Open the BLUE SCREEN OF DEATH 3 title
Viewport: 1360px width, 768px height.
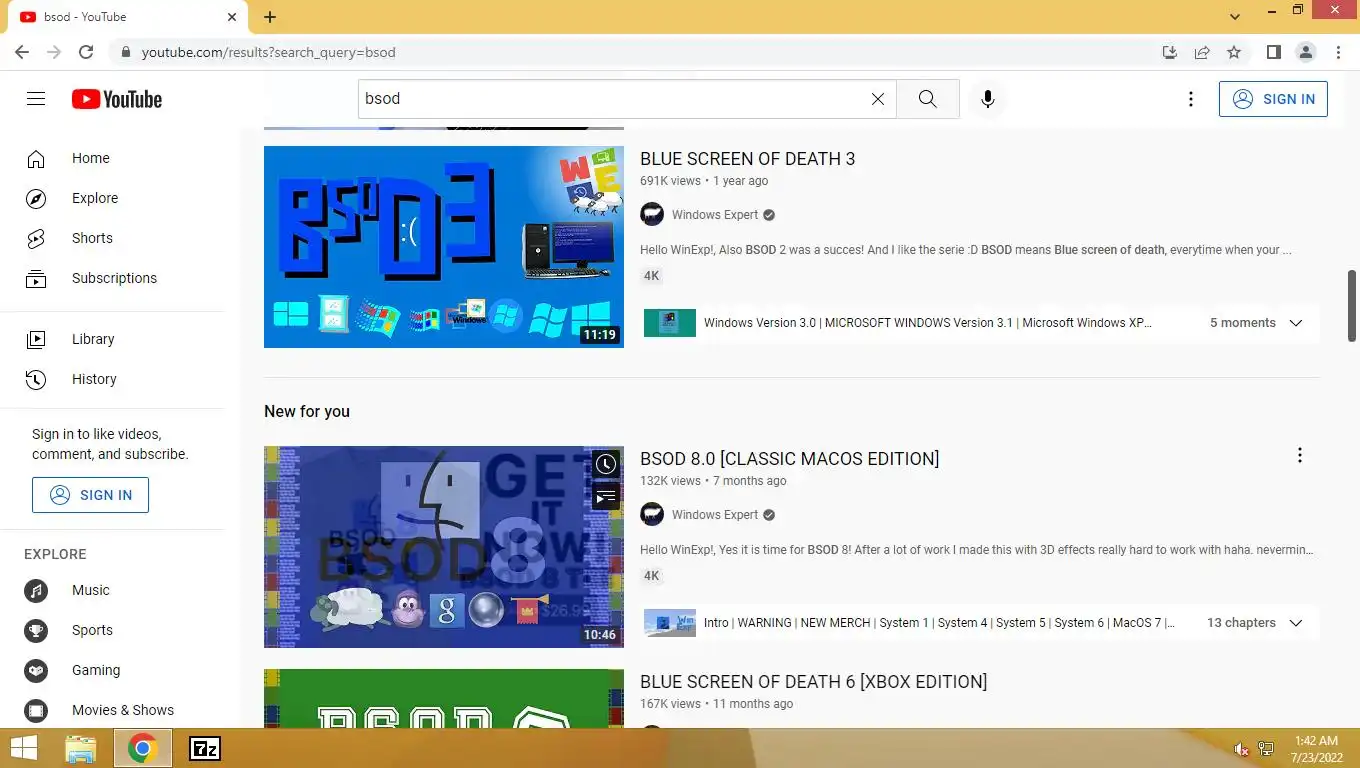[x=747, y=159]
